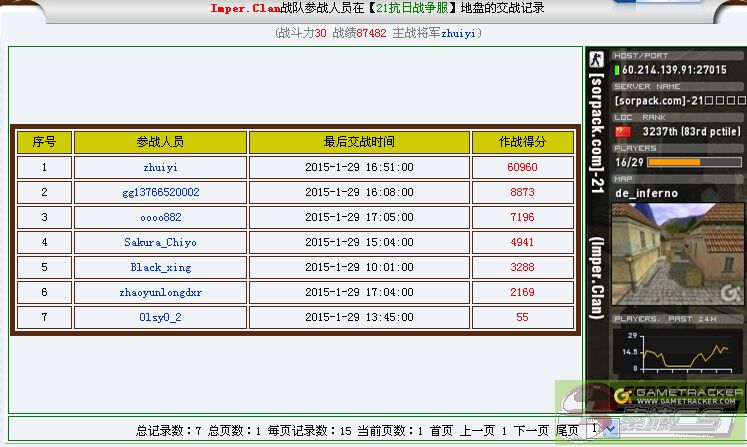
Task: Click the Imper.Clan team name in header
Action: click(245, 8)
